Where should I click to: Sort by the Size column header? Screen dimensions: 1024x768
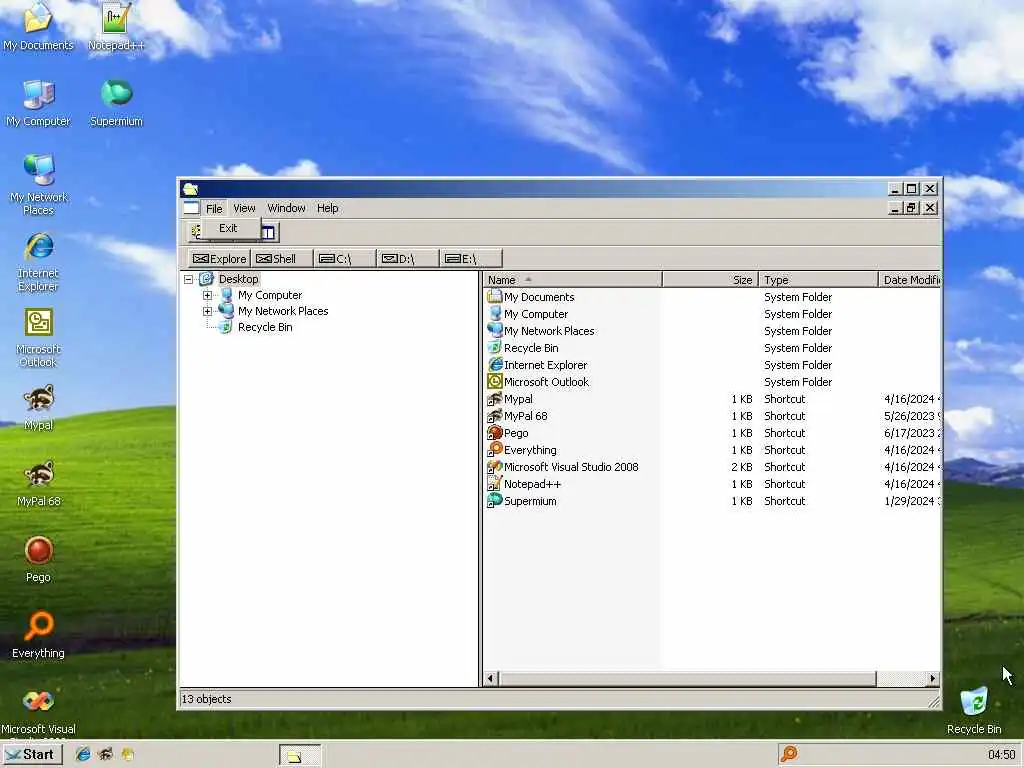click(711, 280)
